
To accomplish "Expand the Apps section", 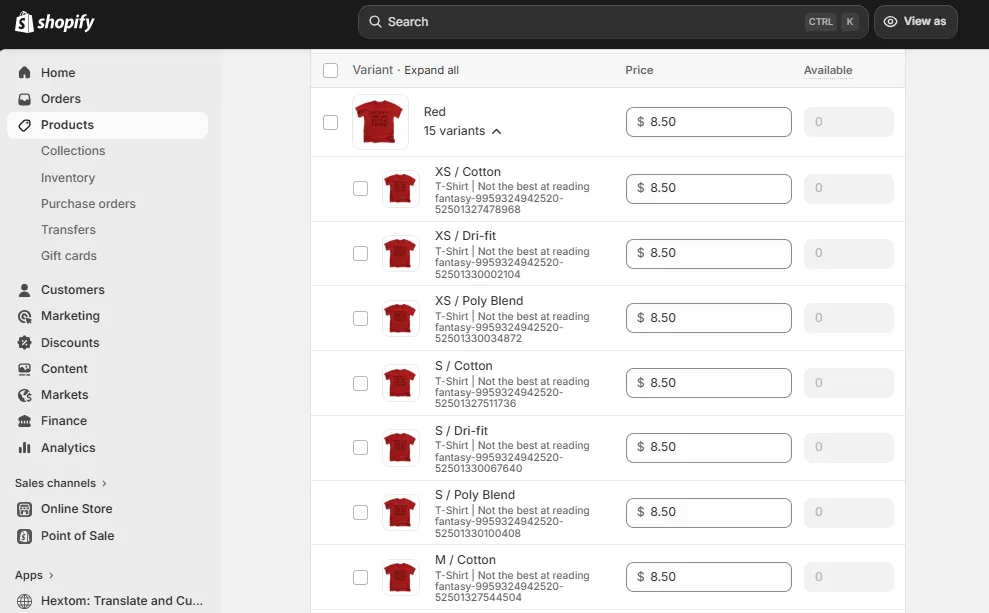I will tap(34, 575).
